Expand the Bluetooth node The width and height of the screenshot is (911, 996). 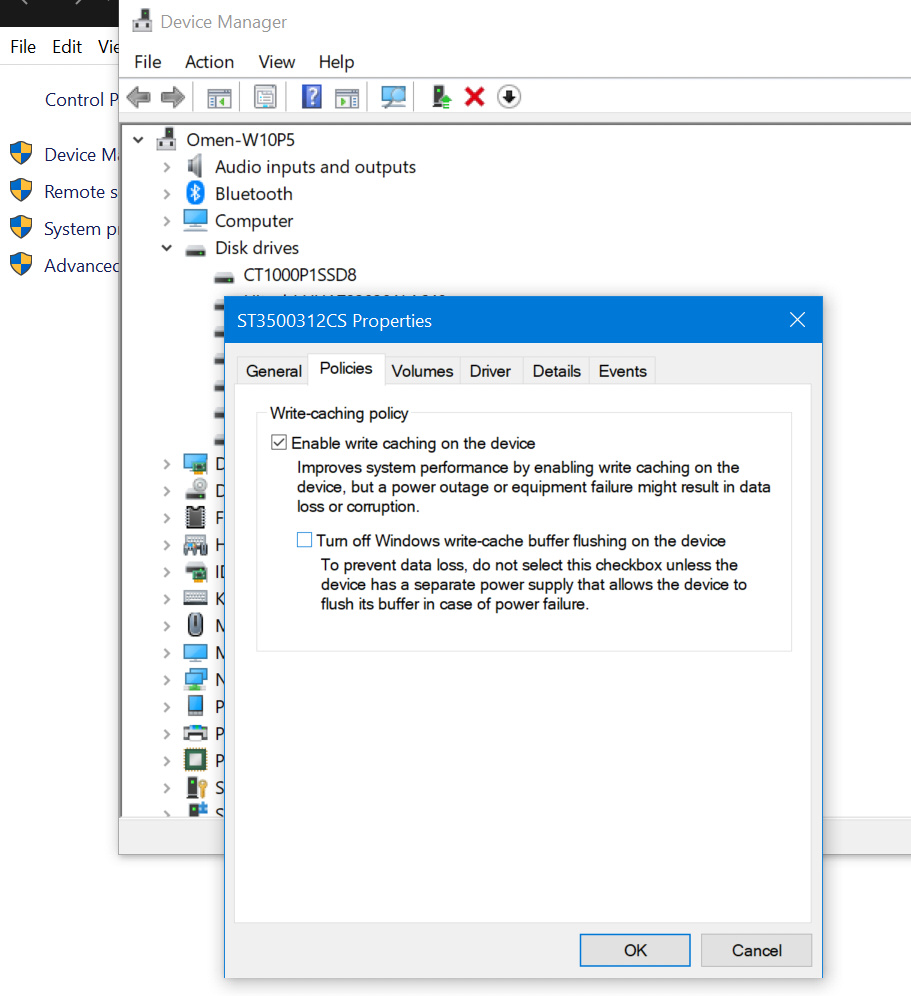[x=166, y=194]
